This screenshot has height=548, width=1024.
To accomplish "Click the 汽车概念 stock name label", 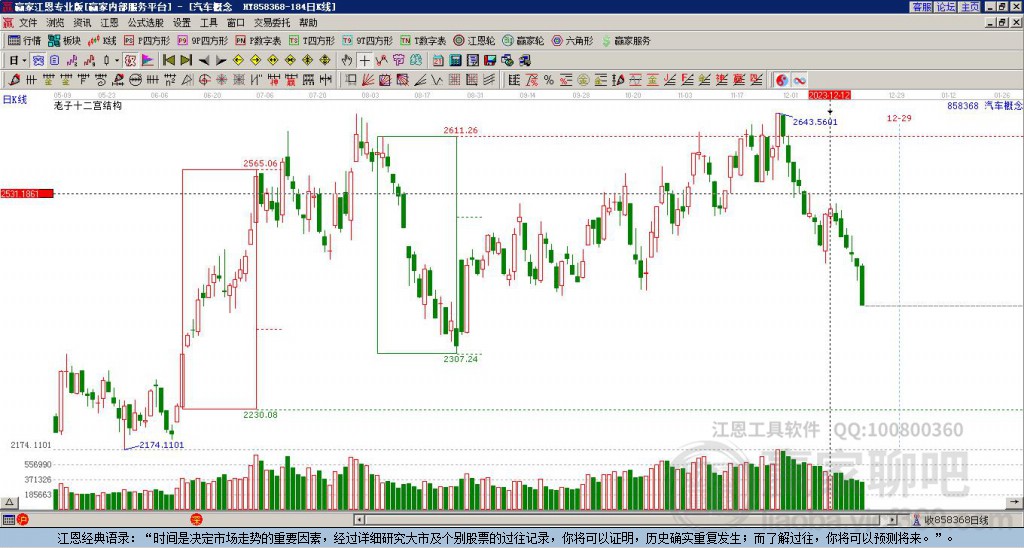I will point(1003,105).
